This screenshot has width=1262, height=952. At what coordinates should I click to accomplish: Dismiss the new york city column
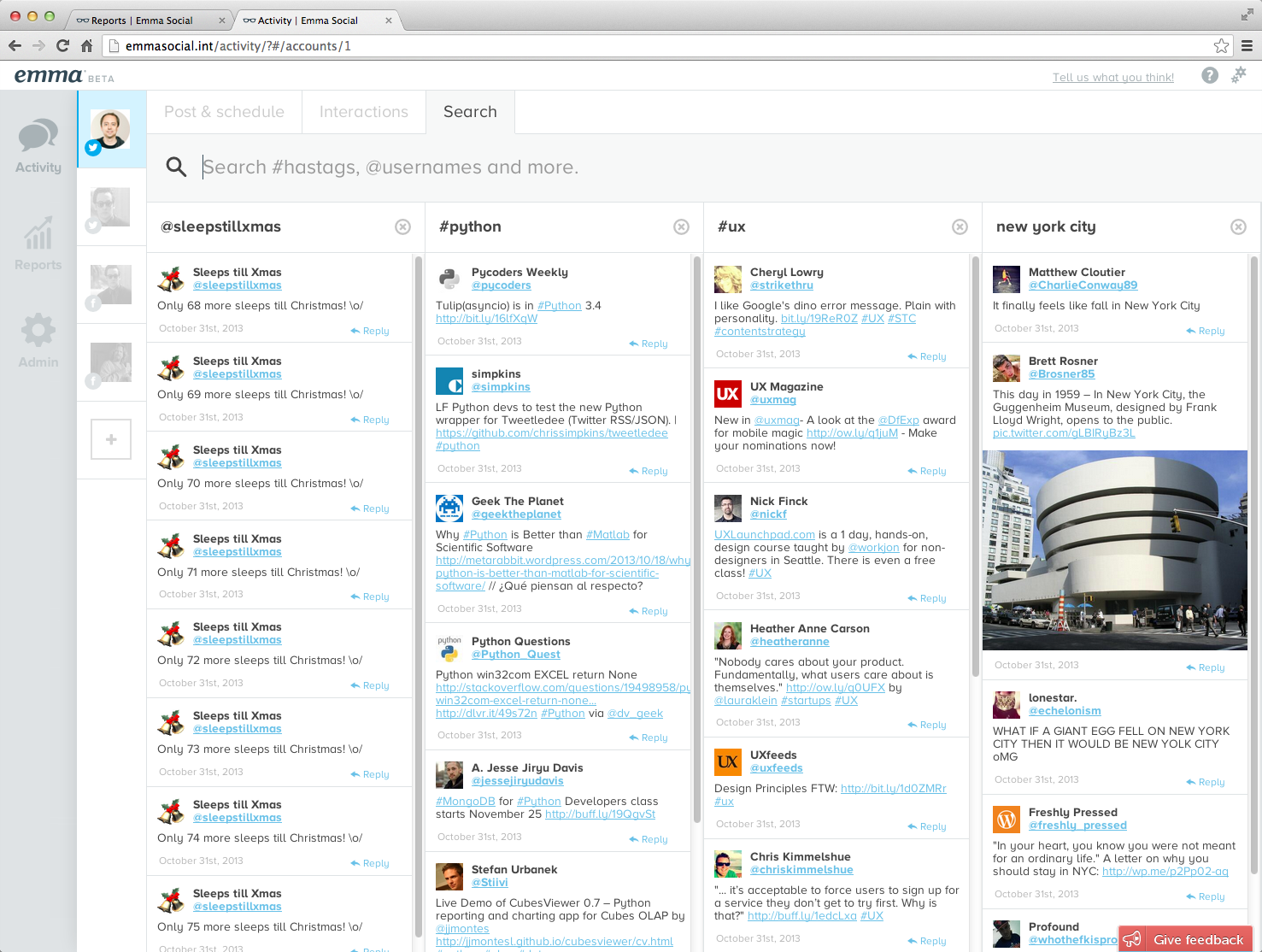pyautogui.click(x=1238, y=226)
